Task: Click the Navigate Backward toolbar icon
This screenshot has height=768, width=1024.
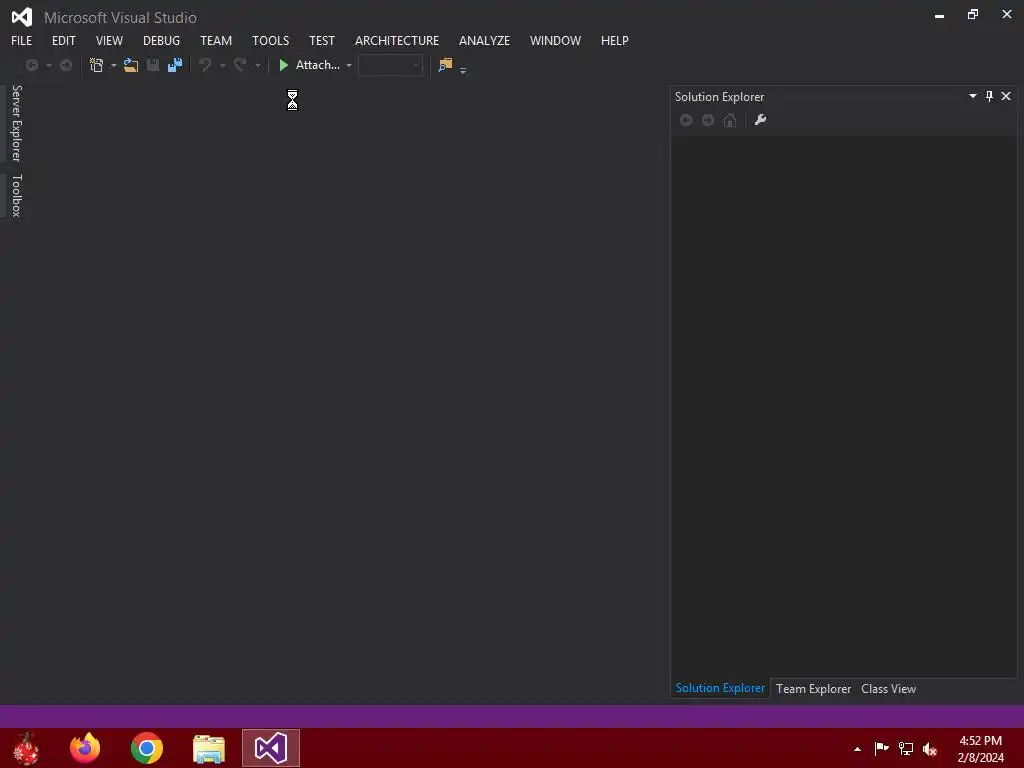Action: click(x=32, y=65)
